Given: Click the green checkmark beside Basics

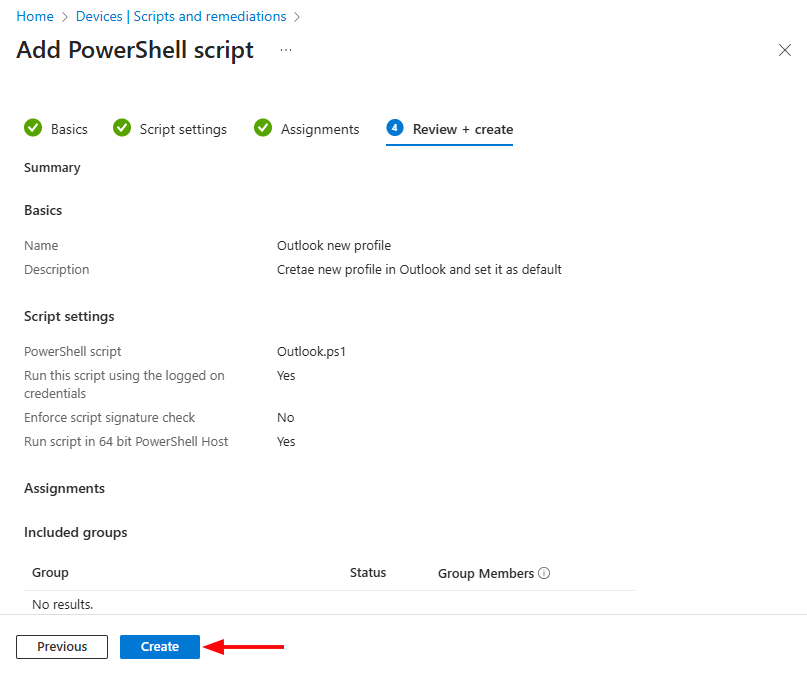Looking at the screenshot, I should click(33, 128).
